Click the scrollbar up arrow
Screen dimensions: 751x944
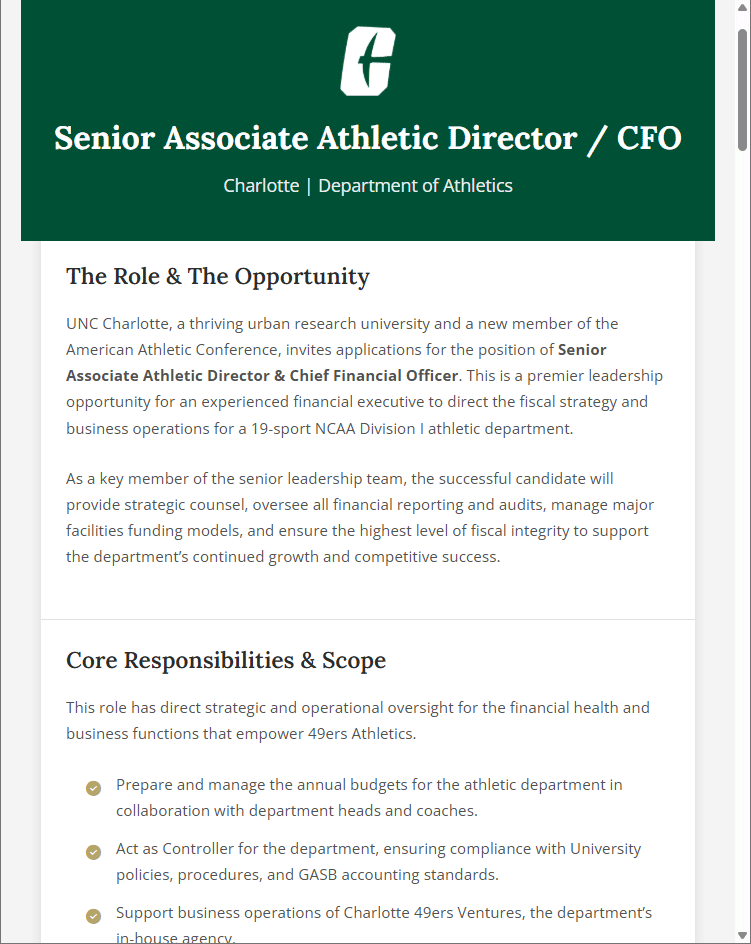[743, 7]
